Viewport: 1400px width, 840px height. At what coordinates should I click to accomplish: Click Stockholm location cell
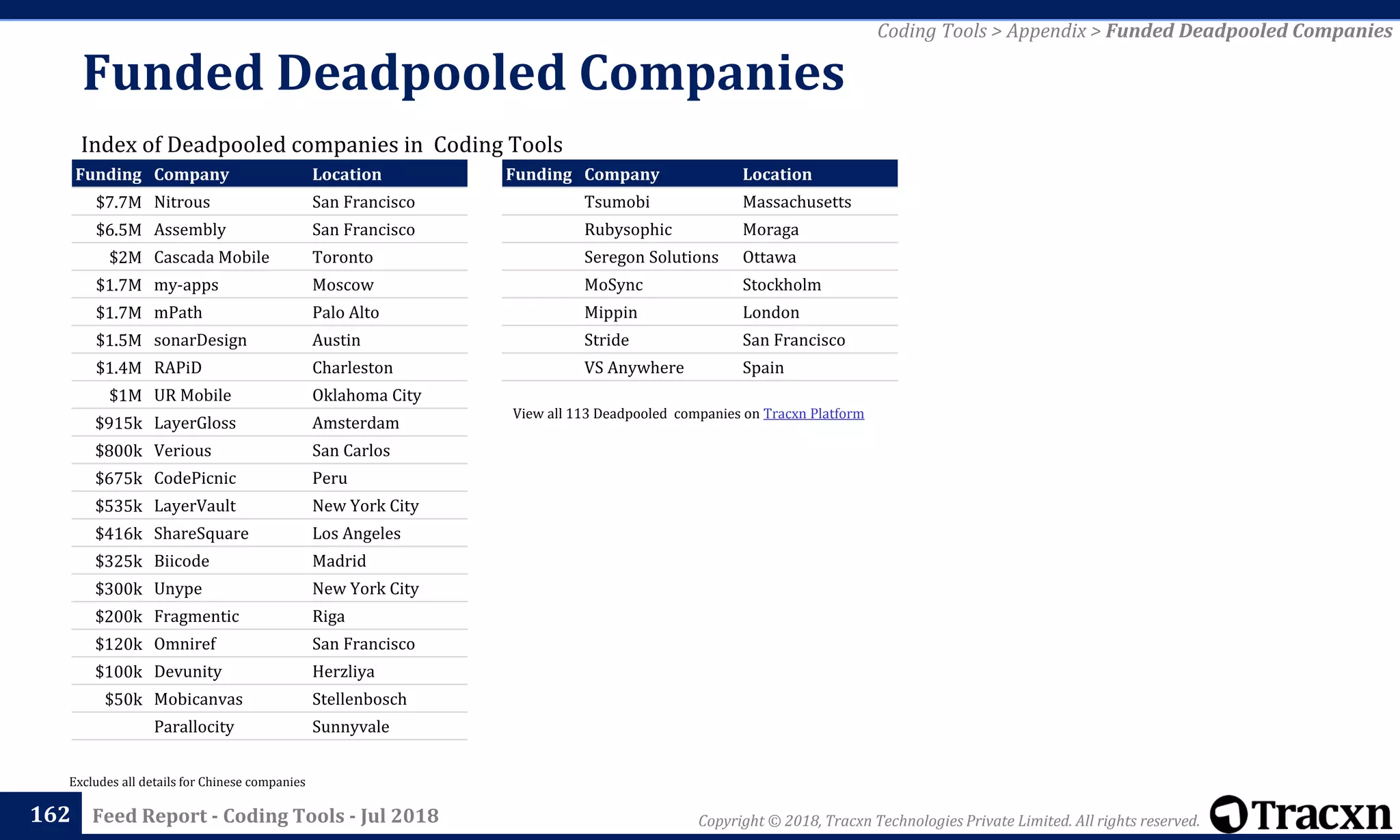[x=782, y=285]
